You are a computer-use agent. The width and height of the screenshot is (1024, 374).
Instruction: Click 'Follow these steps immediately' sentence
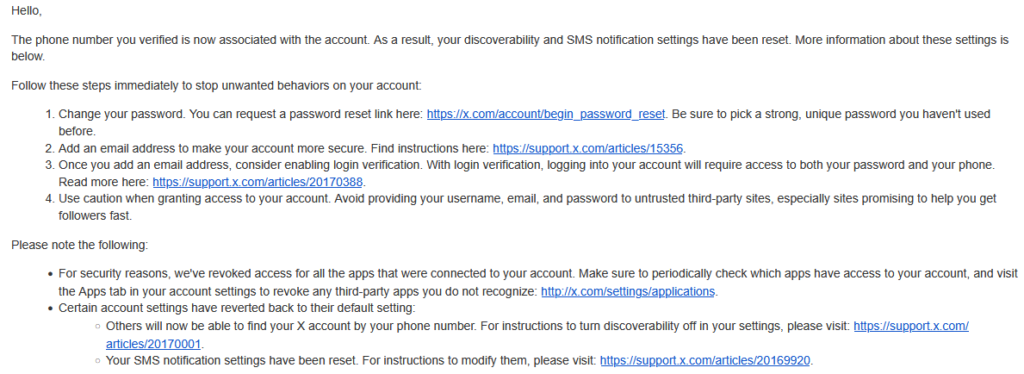tap(216, 86)
